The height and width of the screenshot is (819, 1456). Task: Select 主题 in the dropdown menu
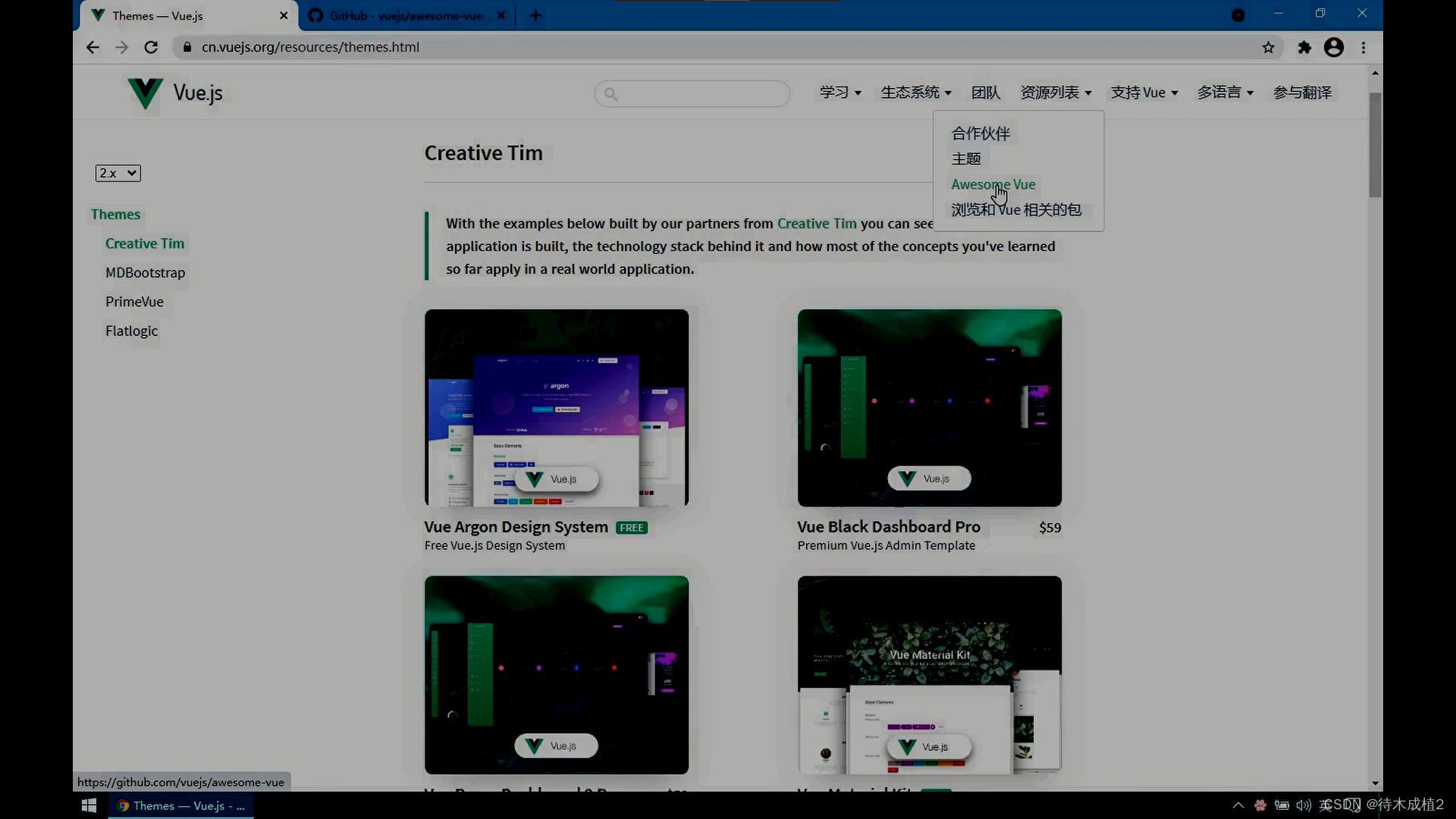966,158
